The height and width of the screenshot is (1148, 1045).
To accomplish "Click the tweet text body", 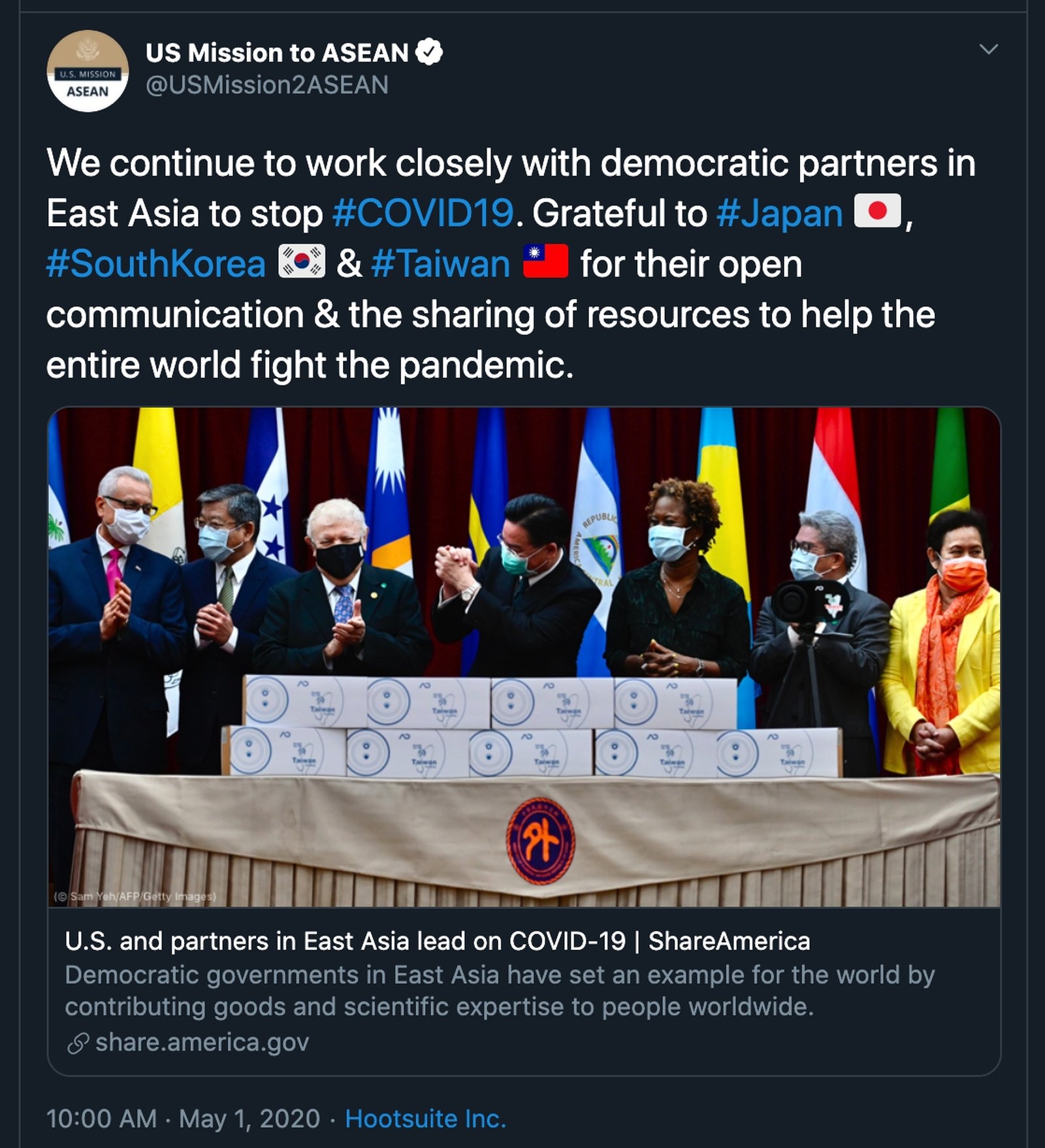I will point(511,263).
